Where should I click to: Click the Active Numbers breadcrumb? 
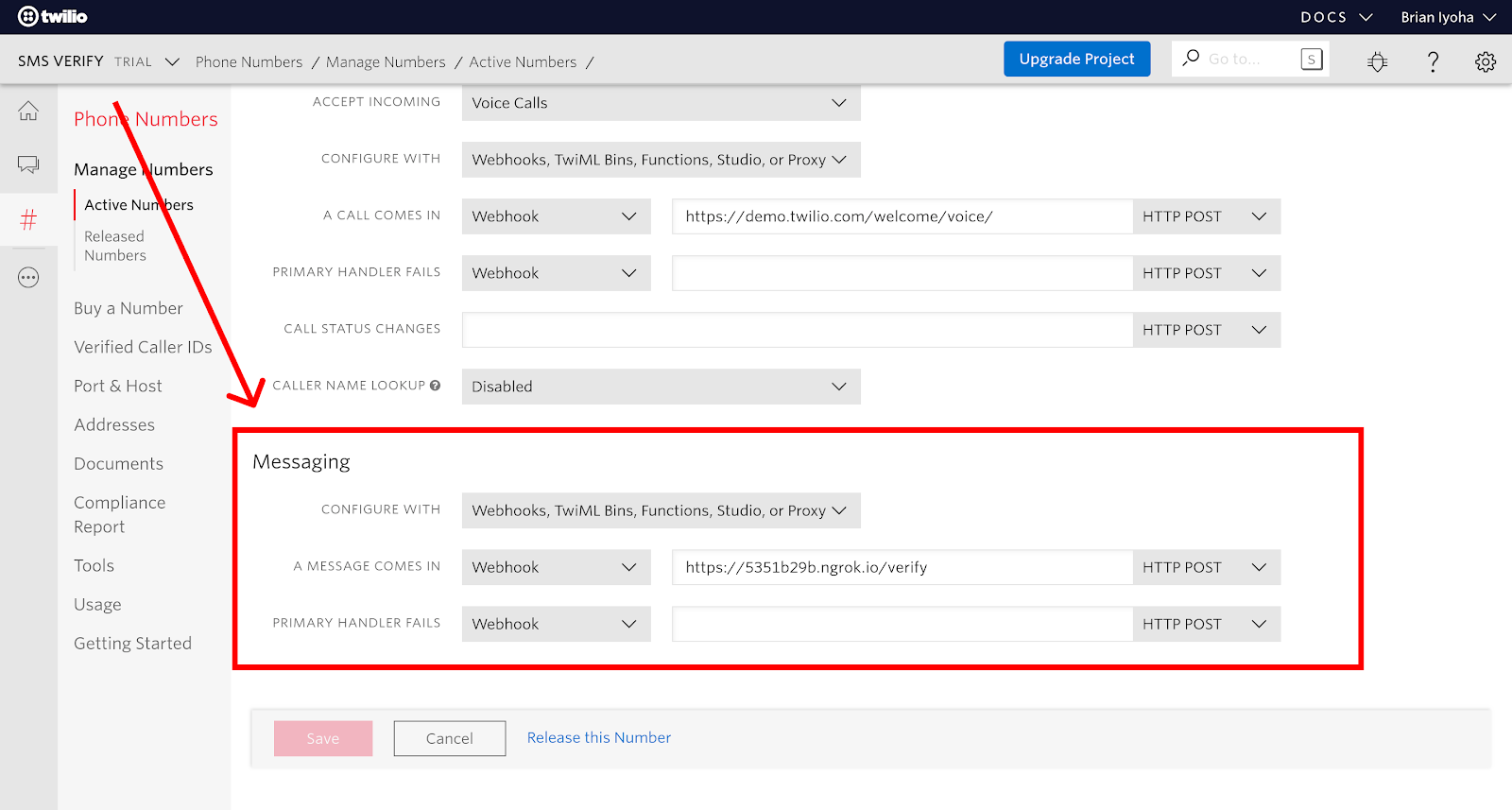click(x=523, y=61)
